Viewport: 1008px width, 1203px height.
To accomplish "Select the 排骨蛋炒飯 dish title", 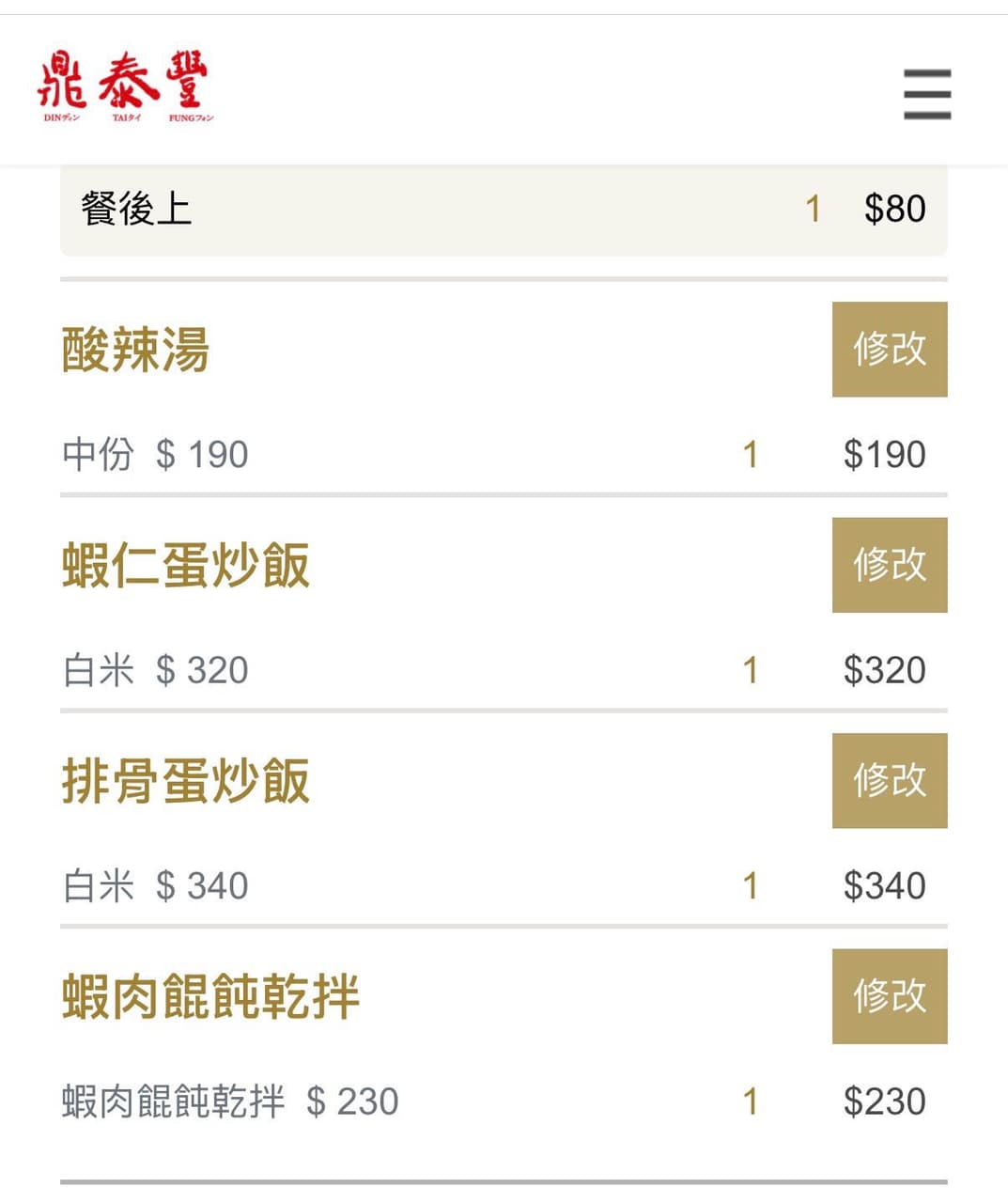I will (x=185, y=781).
